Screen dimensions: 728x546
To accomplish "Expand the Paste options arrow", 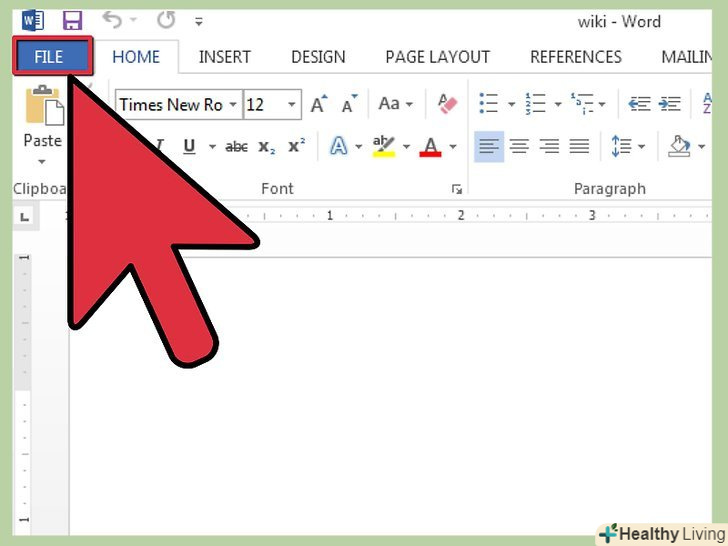I will point(42,162).
